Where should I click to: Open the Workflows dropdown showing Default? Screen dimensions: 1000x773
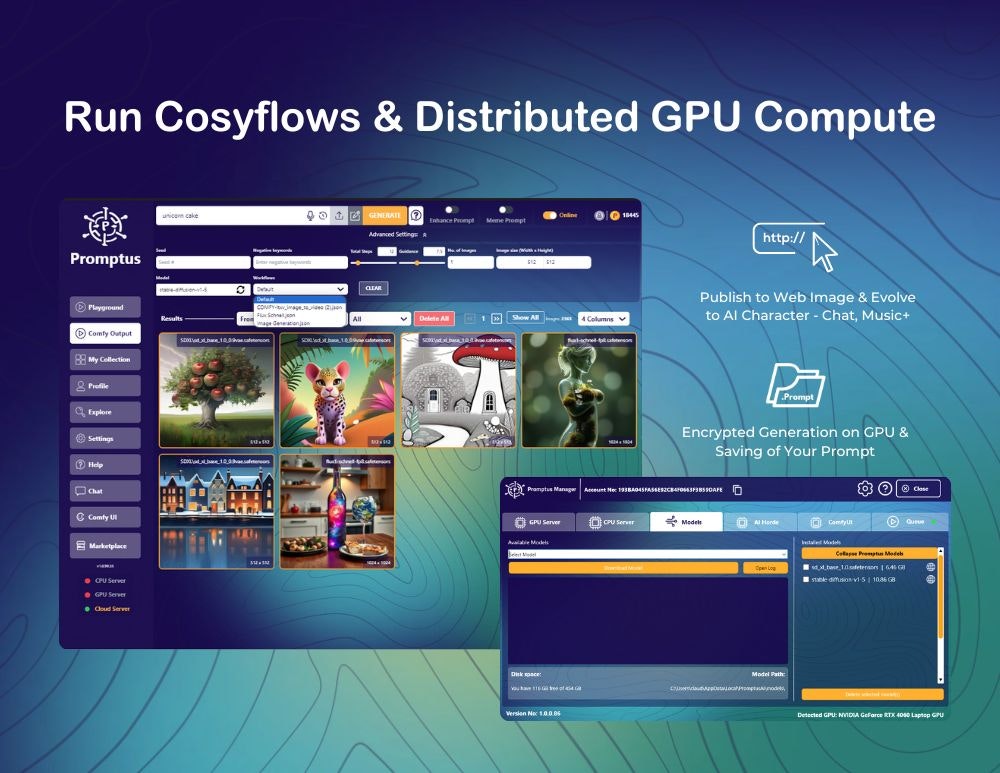click(x=300, y=290)
